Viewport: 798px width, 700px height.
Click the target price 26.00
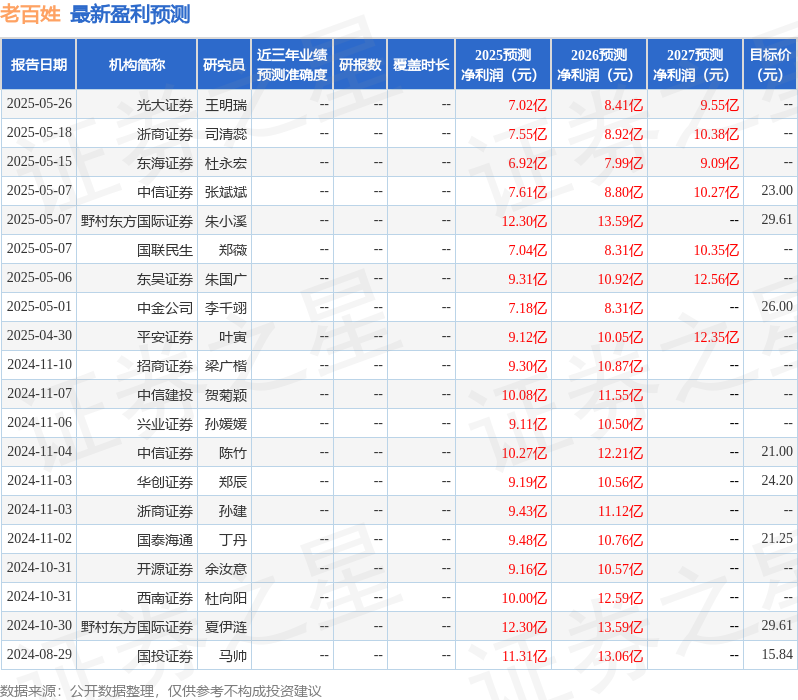tap(777, 307)
